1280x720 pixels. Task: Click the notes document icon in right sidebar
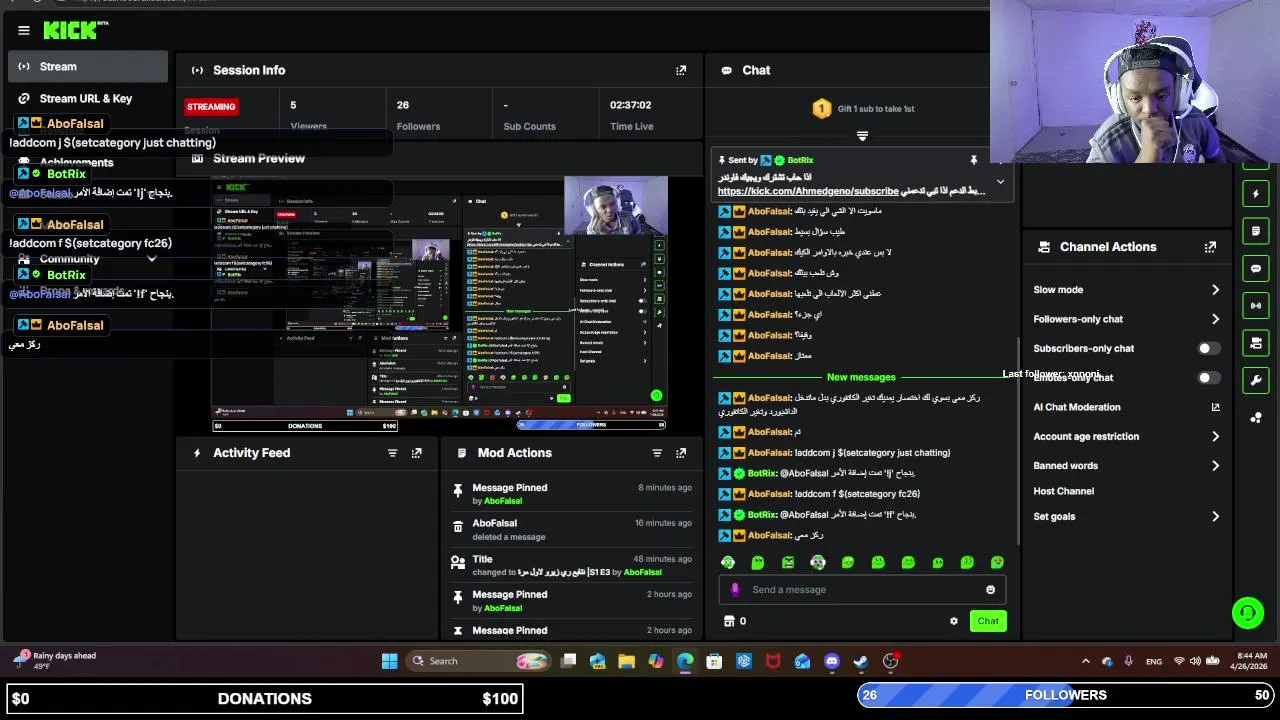pyautogui.click(x=1256, y=231)
